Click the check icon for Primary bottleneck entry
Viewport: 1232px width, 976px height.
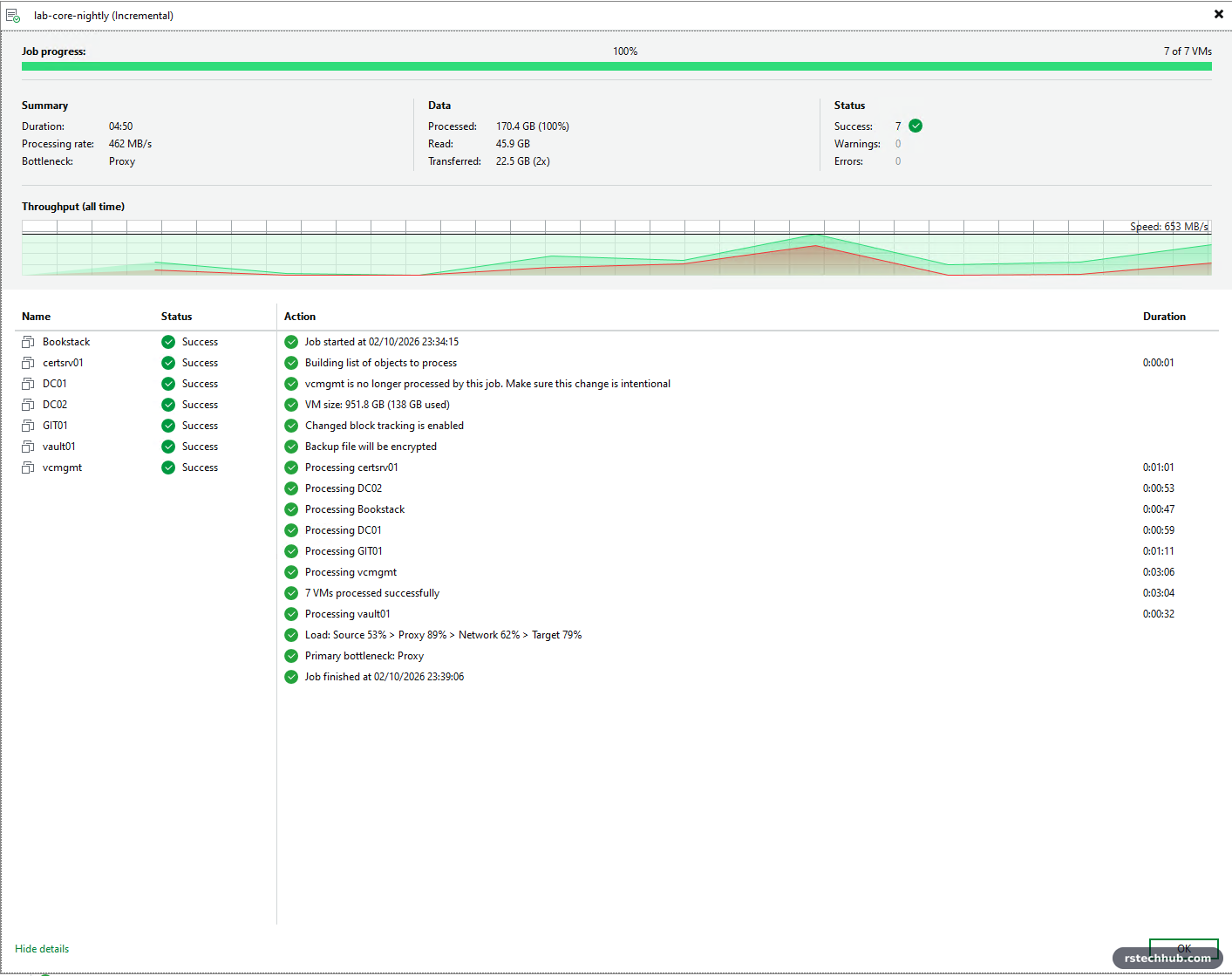click(x=291, y=656)
